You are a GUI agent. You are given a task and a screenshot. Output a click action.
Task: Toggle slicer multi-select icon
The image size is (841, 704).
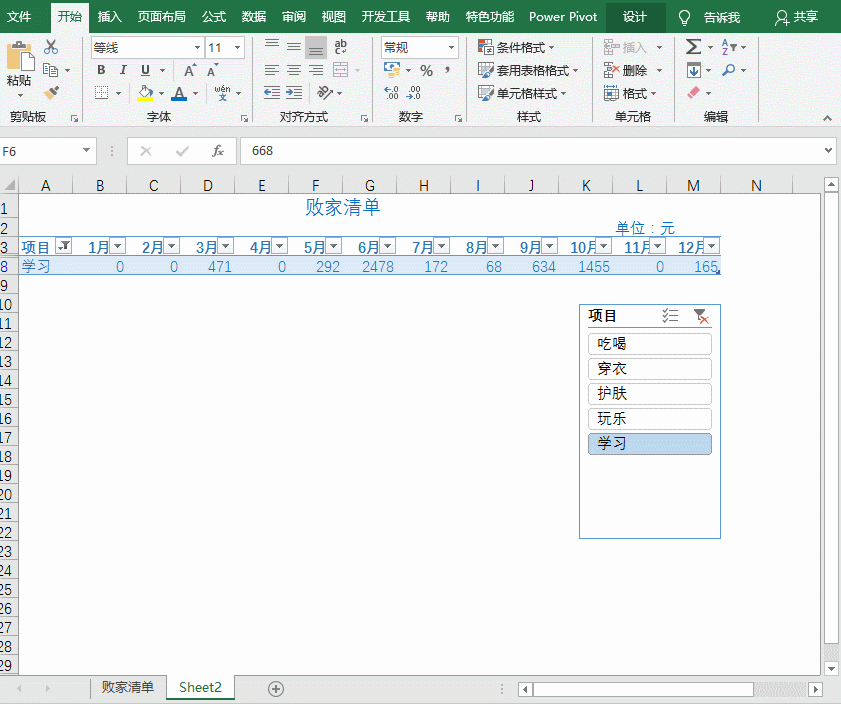[670, 315]
